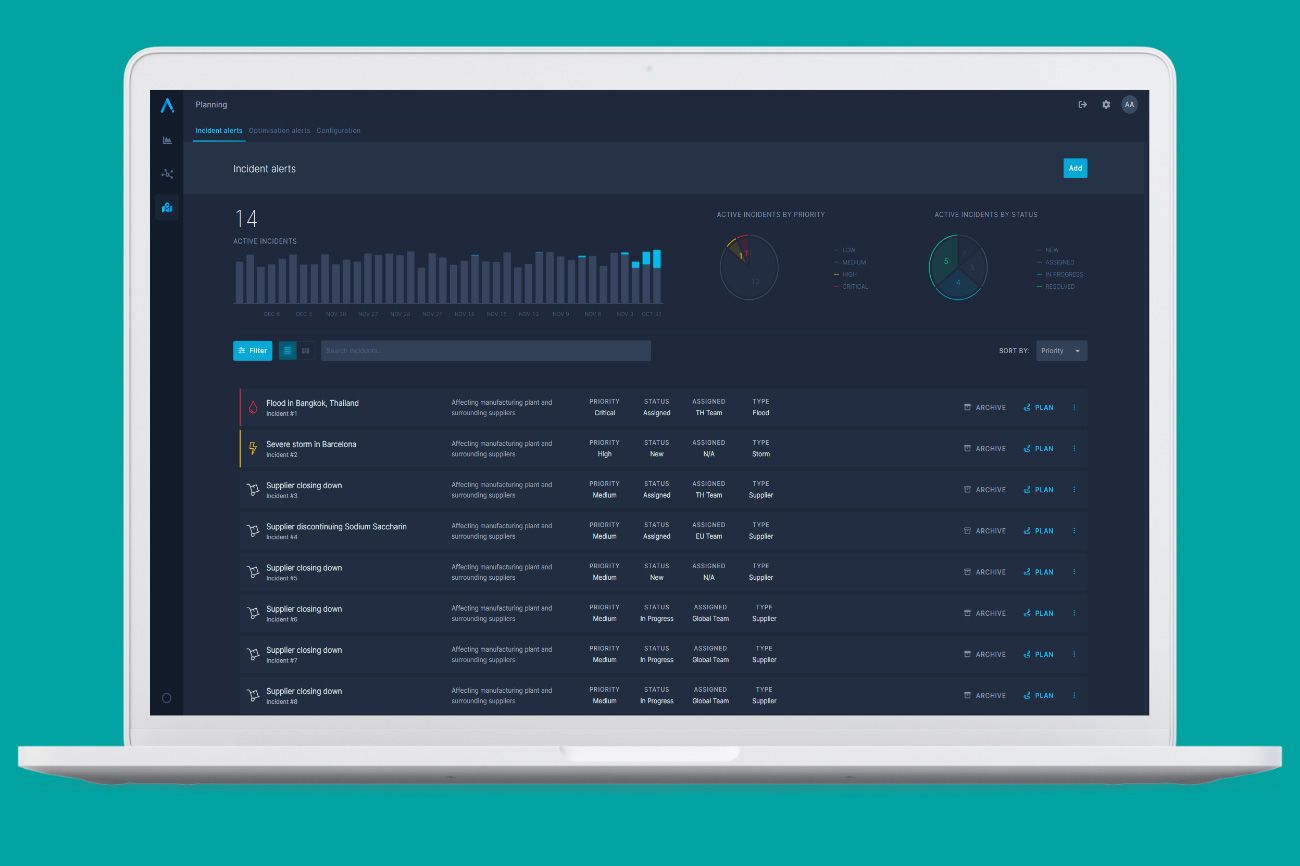This screenshot has height=866, width=1300.
Task: Toggle the Critical legend in priority chart
Action: [854, 287]
